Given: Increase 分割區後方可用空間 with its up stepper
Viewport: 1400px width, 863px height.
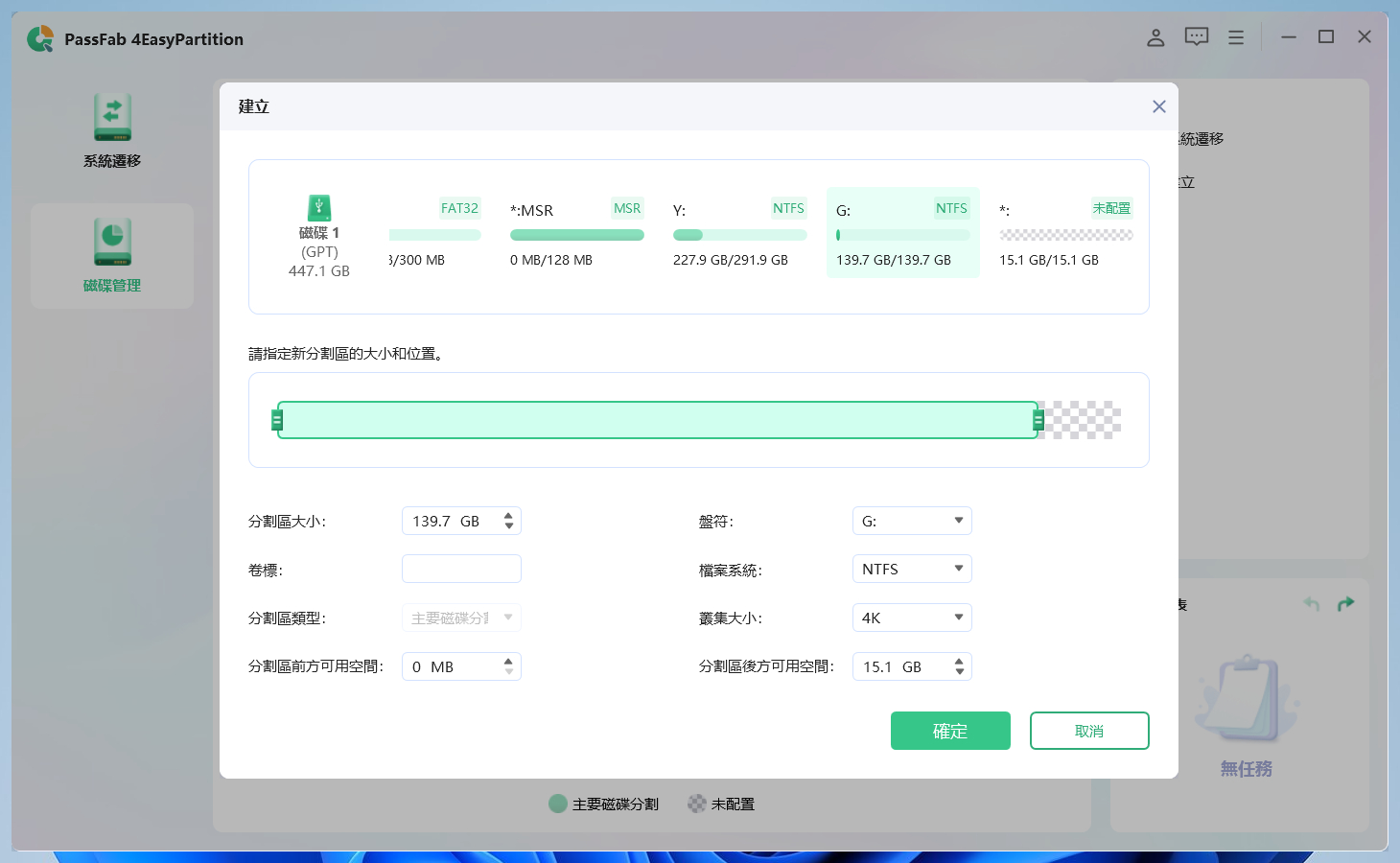Looking at the screenshot, I should coord(959,661).
